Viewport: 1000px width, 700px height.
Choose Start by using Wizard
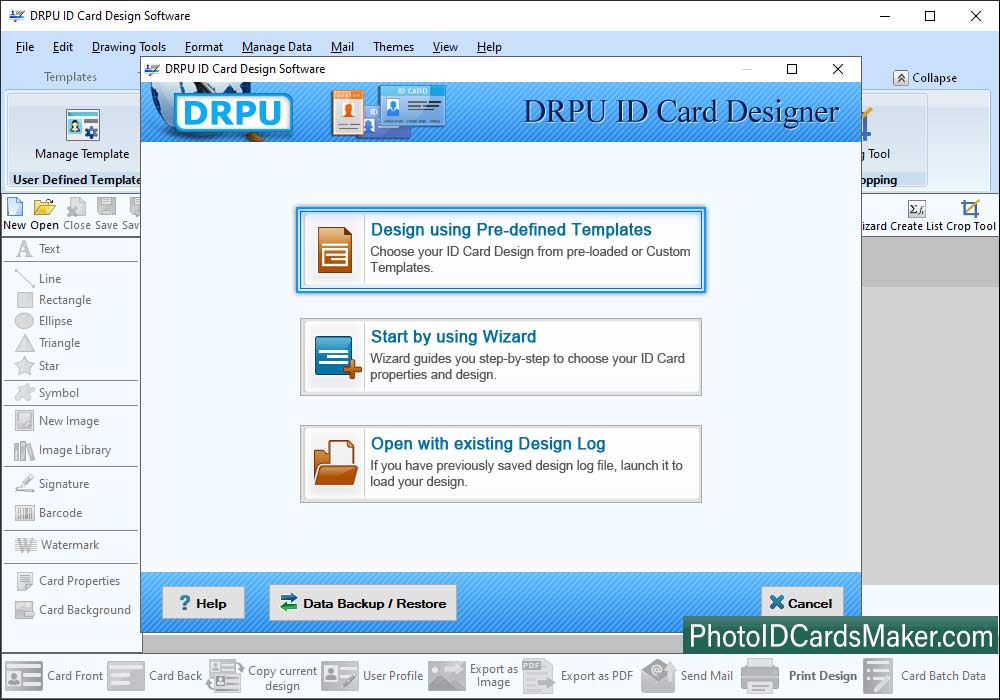pyautogui.click(x=501, y=357)
